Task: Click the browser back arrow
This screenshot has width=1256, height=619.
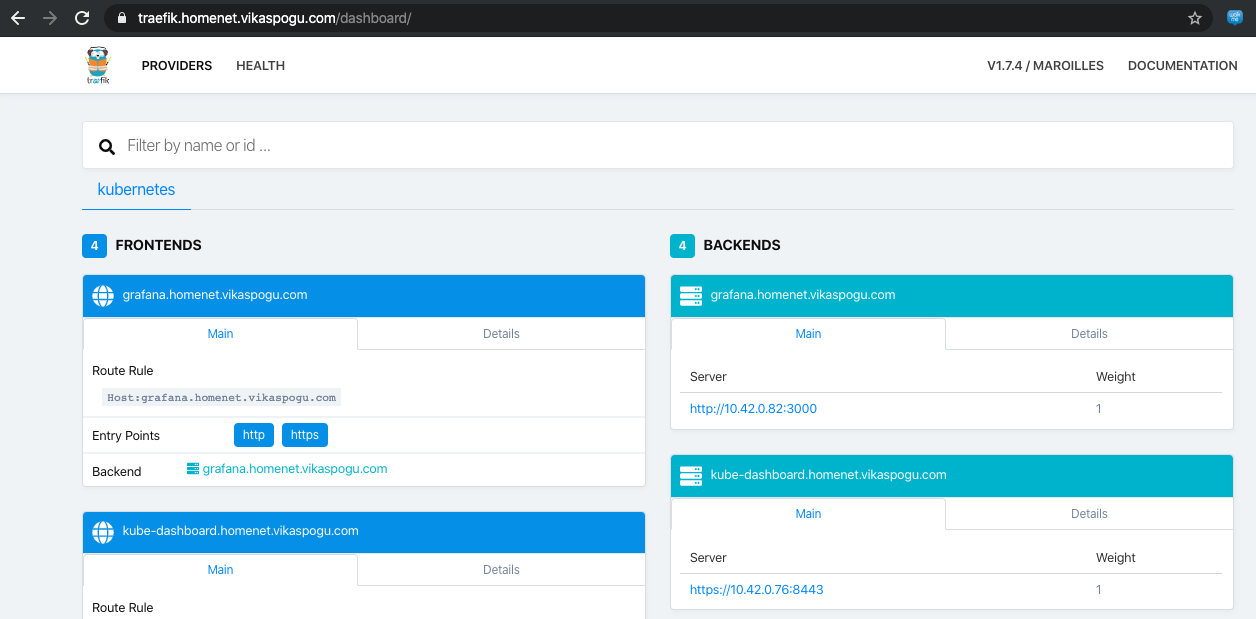Action: click(x=18, y=18)
